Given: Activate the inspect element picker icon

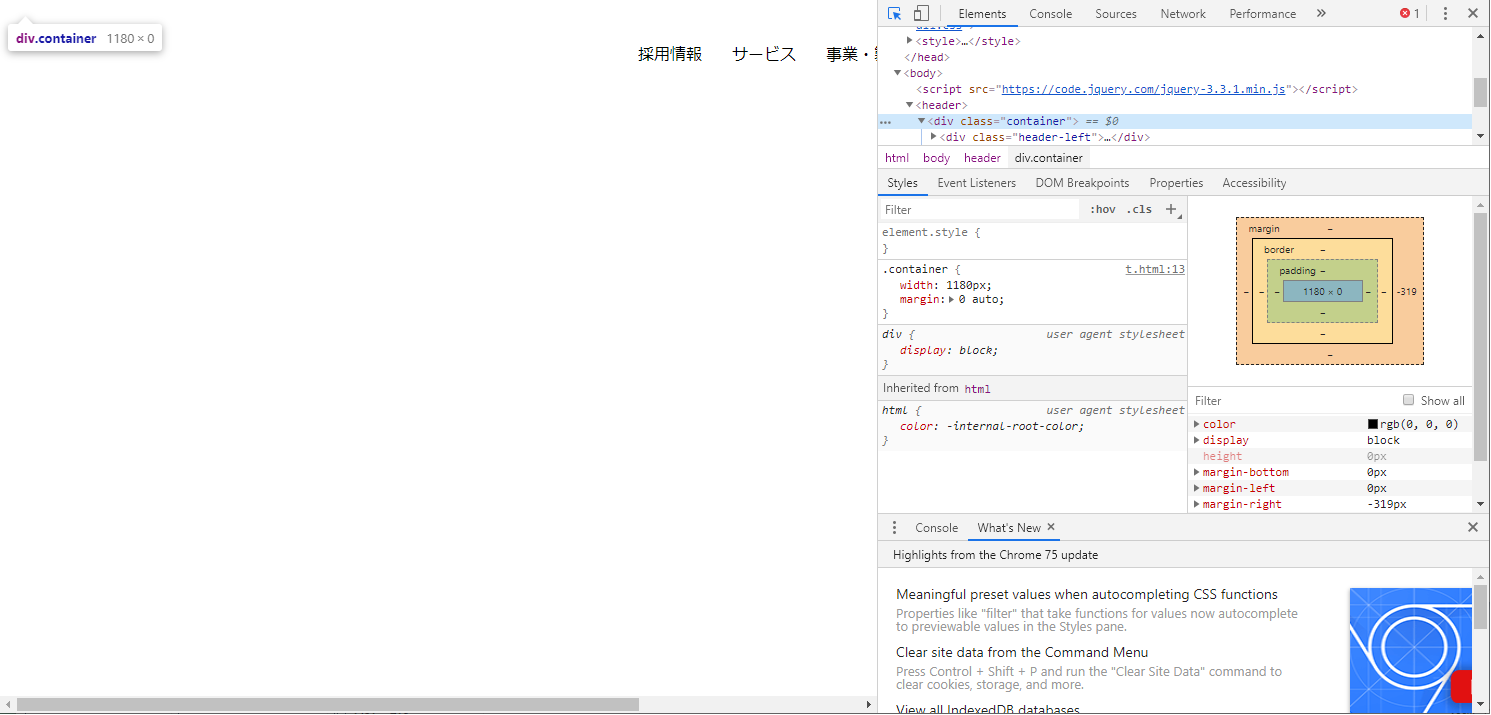Looking at the screenshot, I should point(894,14).
